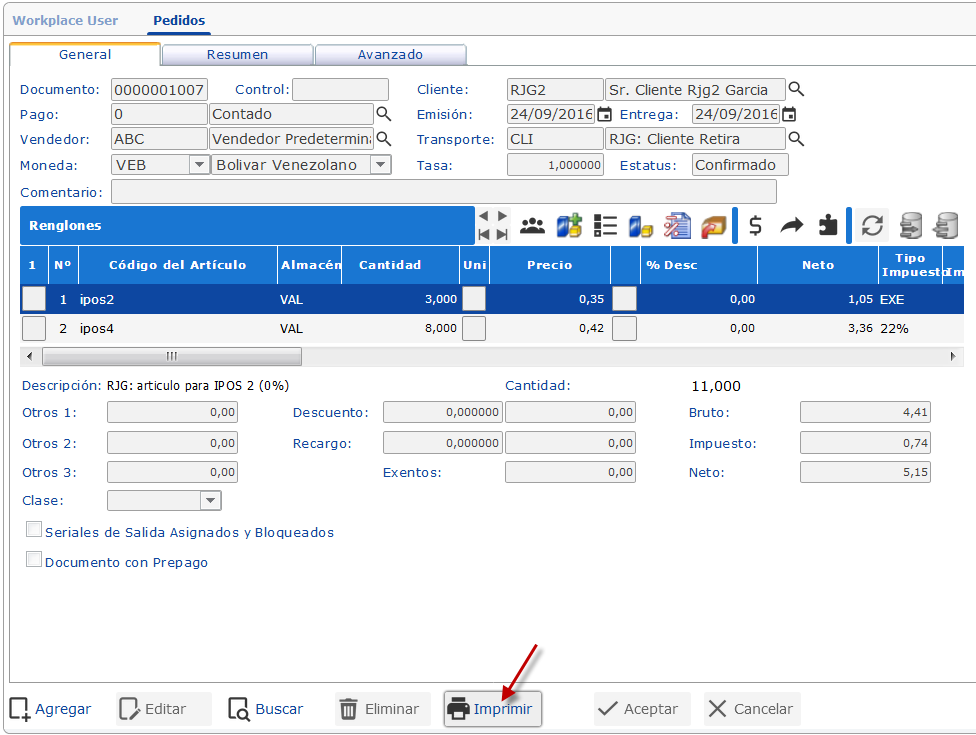Open the percent discount document icon
This screenshot has width=976, height=735.
click(x=677, y=225)
